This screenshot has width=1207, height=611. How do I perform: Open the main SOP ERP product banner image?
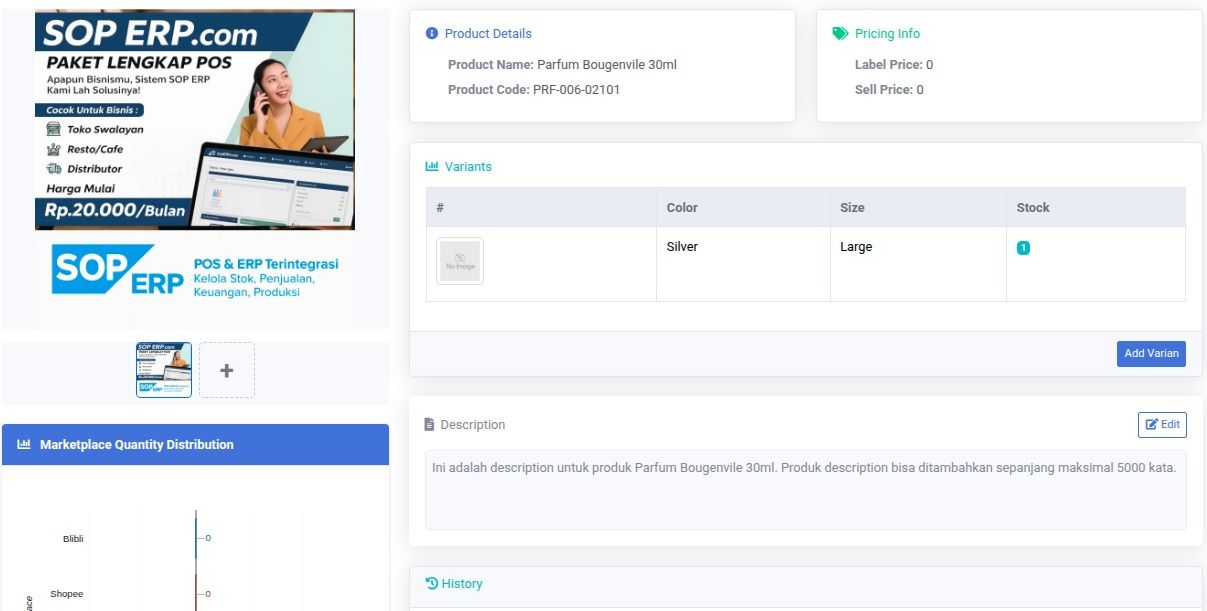pos(195,165)
